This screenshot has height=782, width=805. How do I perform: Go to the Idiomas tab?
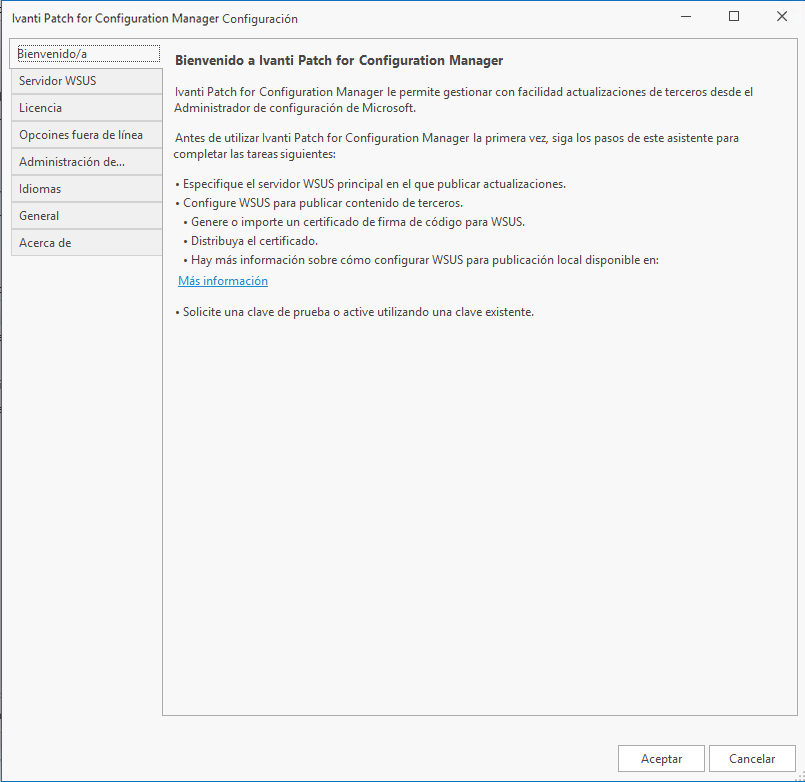point(86,189)
